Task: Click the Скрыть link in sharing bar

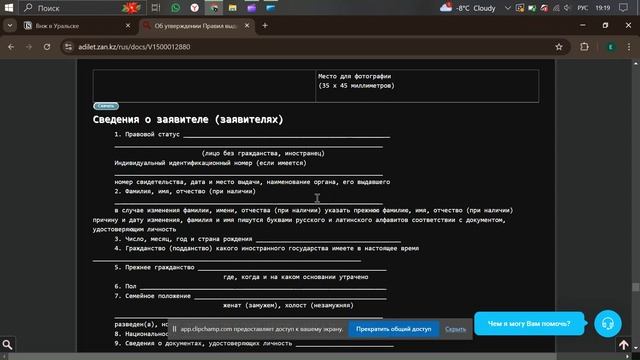Action: pos(456,329)
